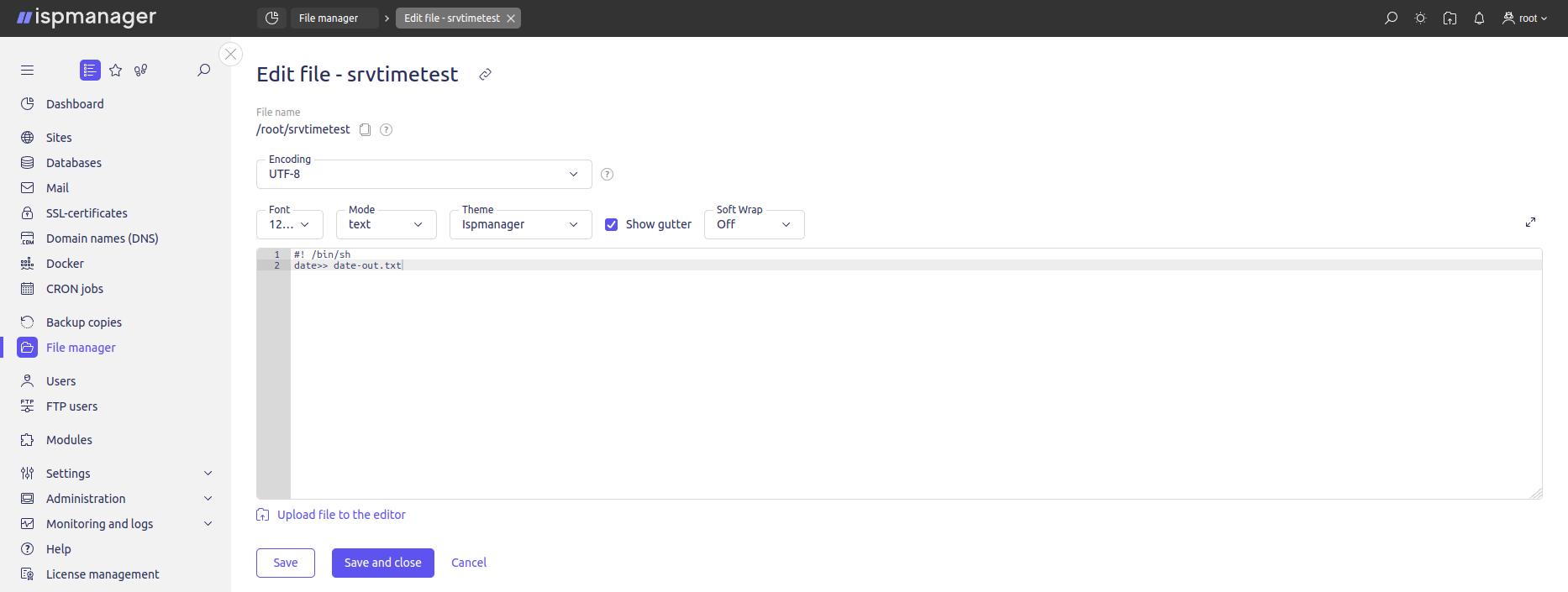Viewport: 1568px width, 592px height.
Task: Toggle the hamburger sidebar menu
Action: [27, 71]
